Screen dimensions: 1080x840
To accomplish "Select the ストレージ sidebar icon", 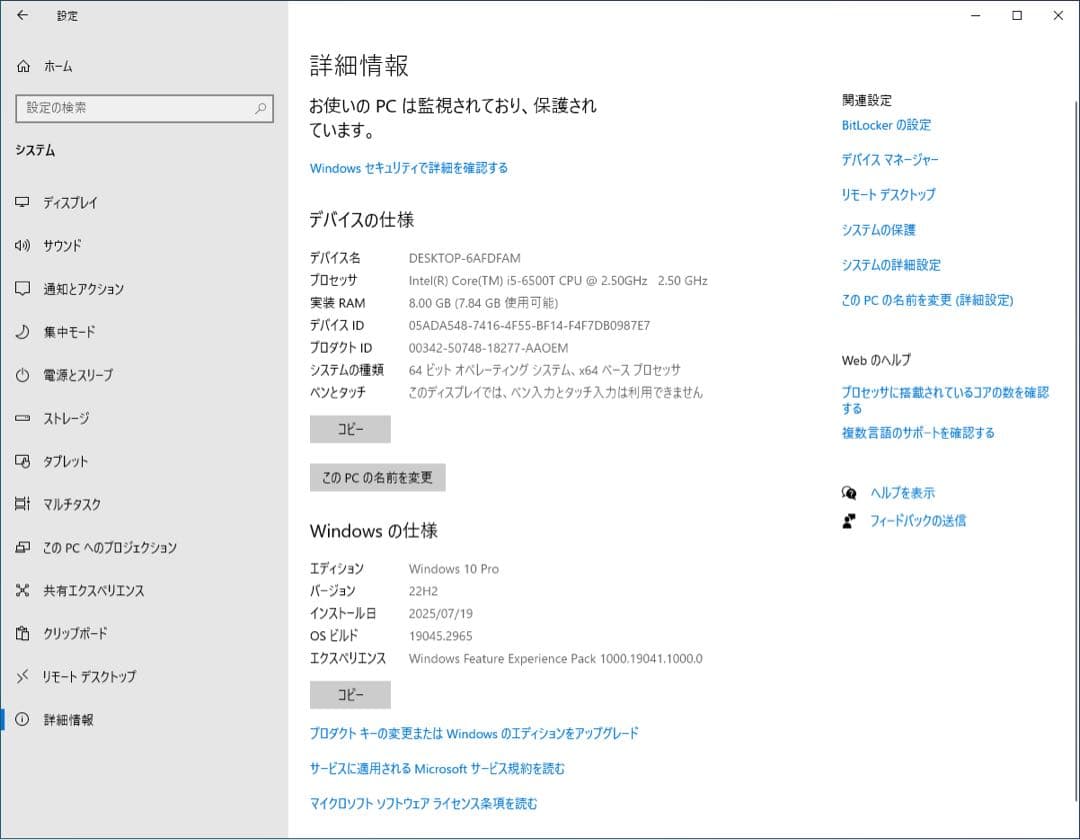I will 20,418.
